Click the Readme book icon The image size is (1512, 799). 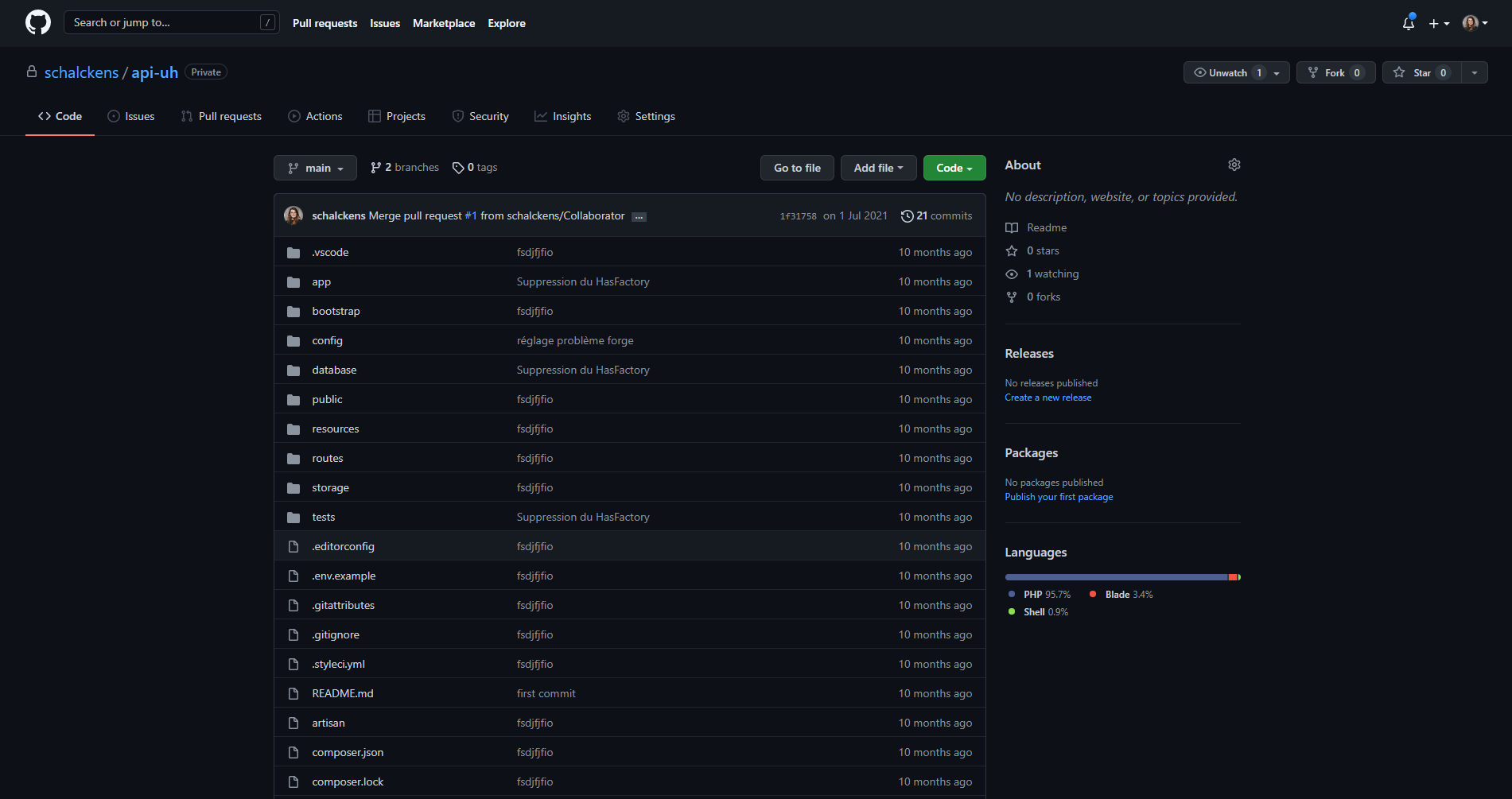coord(1012,227)
